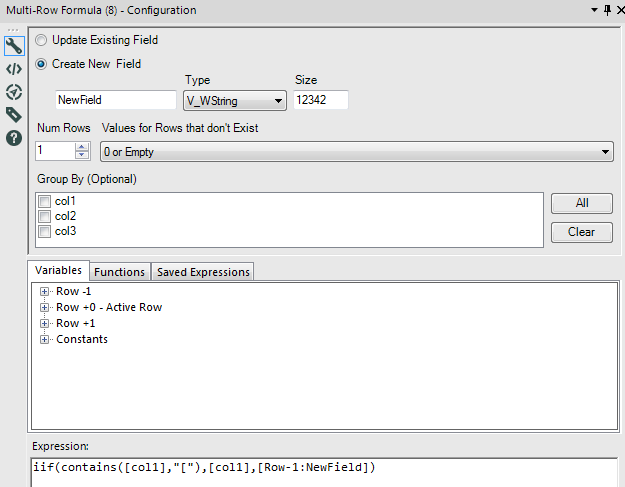Open the Help question mark icon

[14, 138]
